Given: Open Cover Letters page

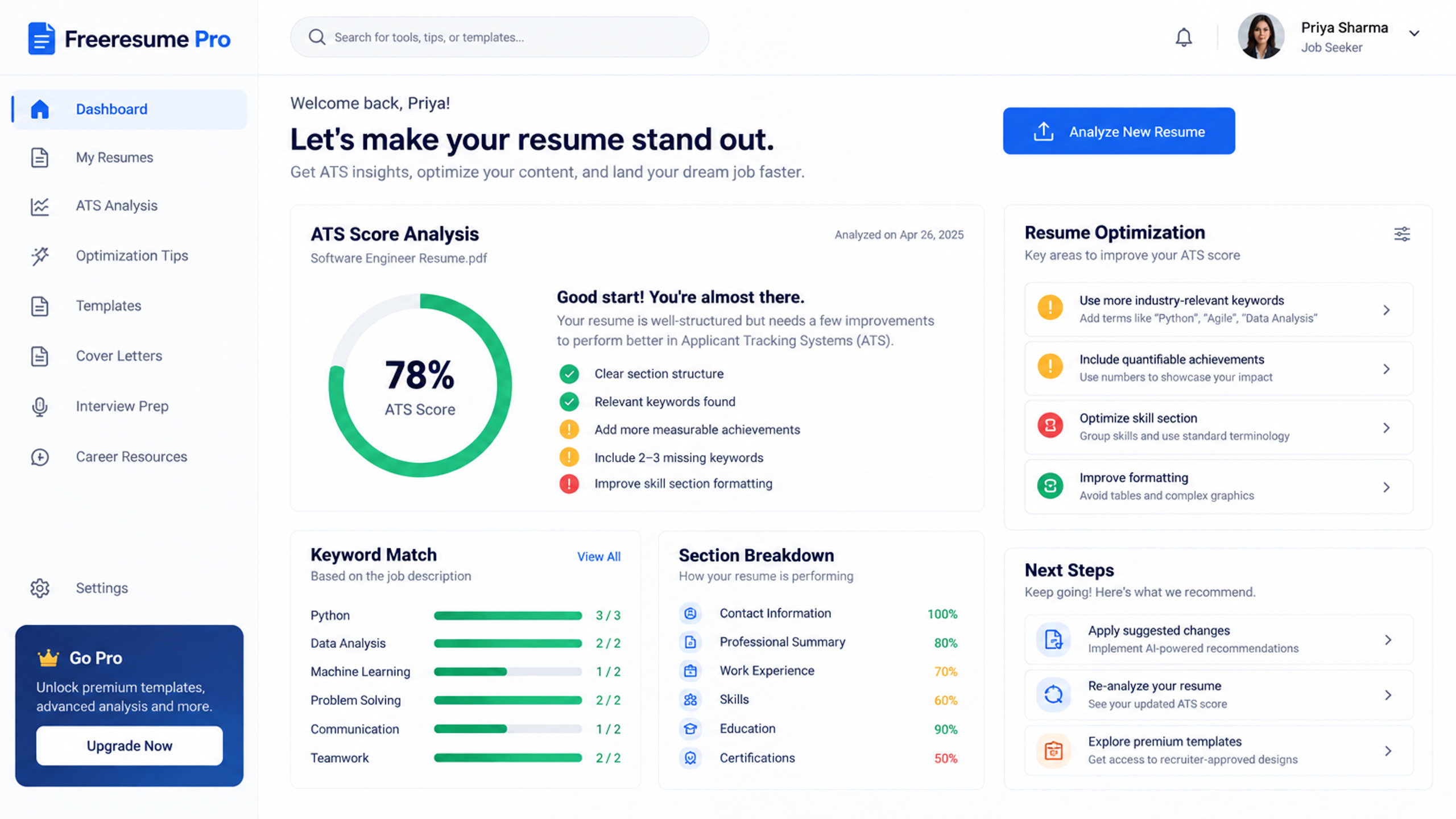Looking at the screenshot, I should (130, 356).
